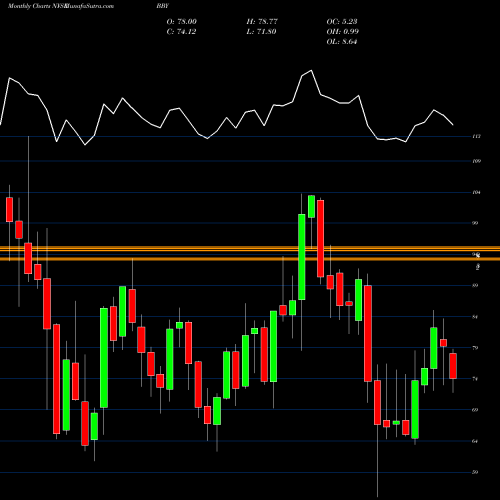
Task: Click the 74 price axis label
Action: coord(475,379)
